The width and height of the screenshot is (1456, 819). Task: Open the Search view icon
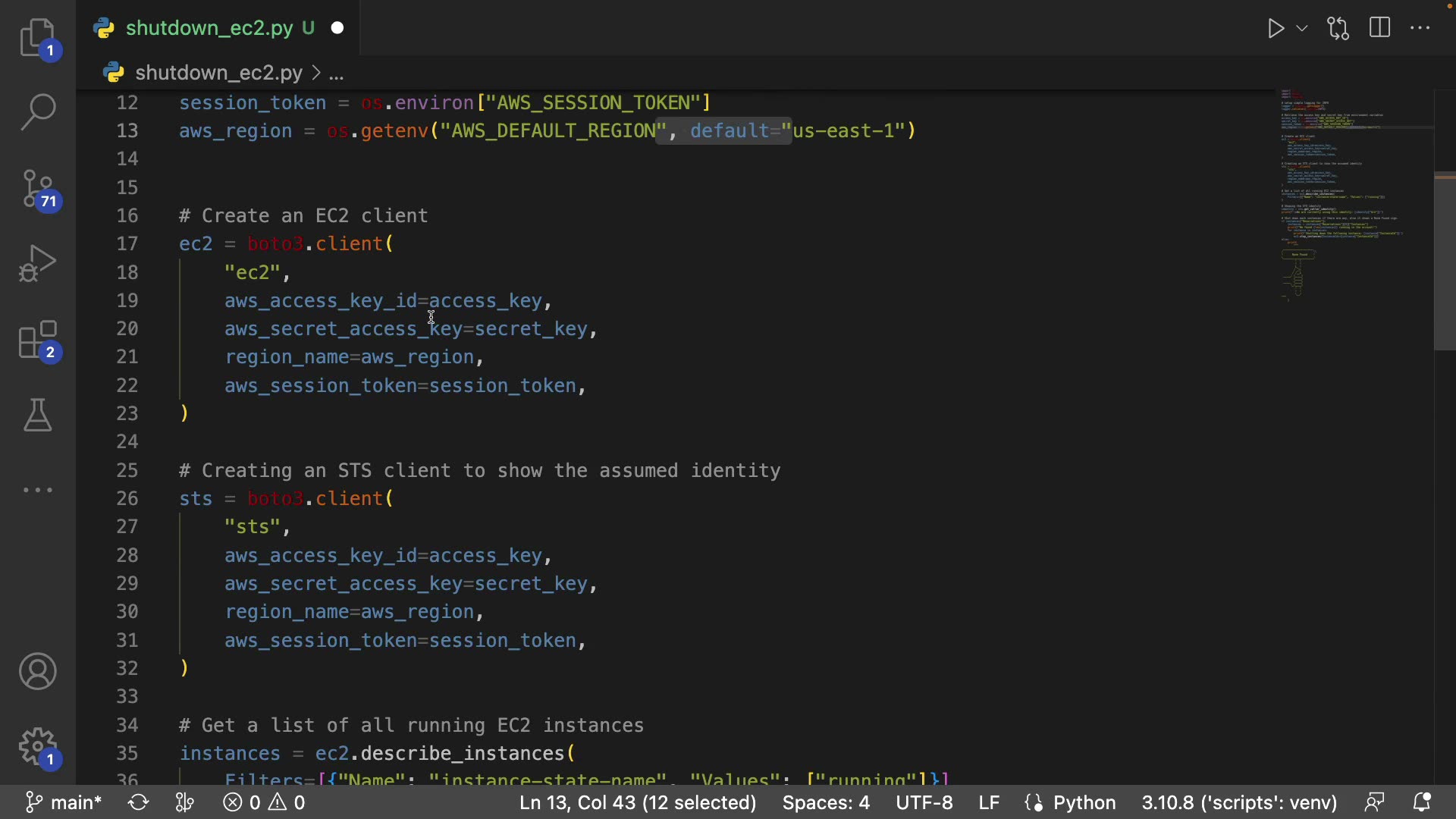click(37, 112)
